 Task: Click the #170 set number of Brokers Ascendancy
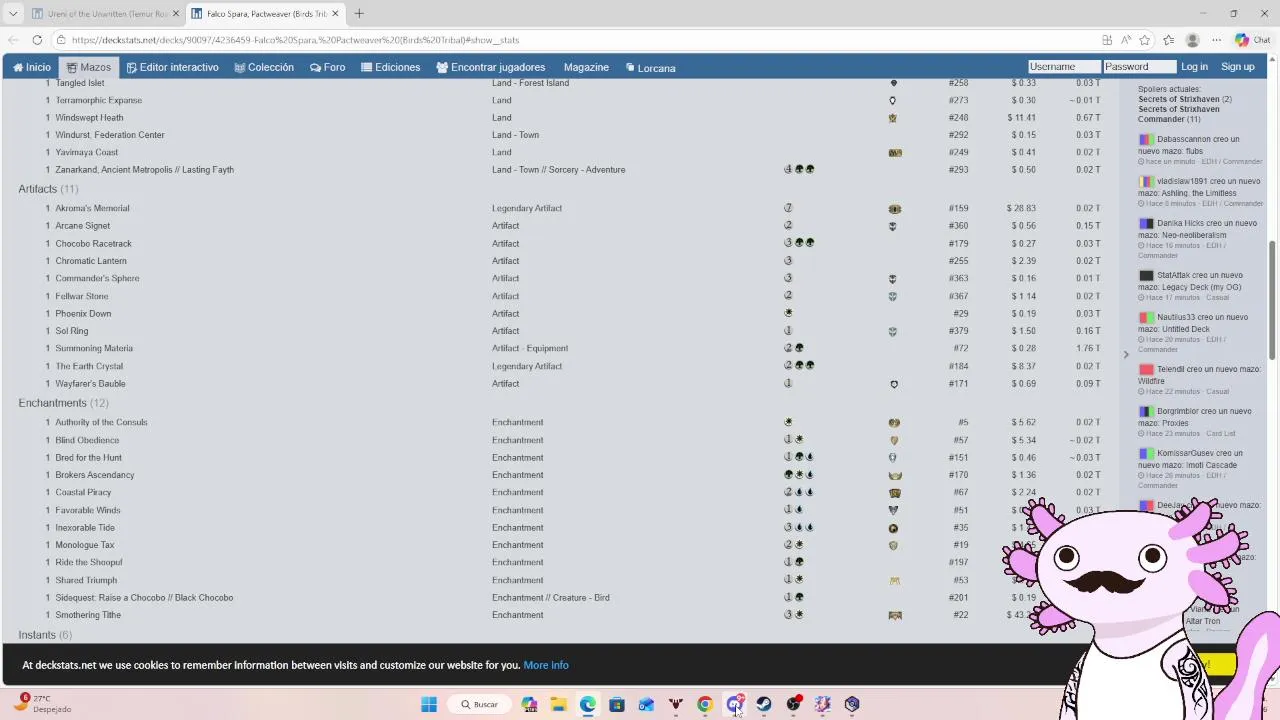click(959, 475)
